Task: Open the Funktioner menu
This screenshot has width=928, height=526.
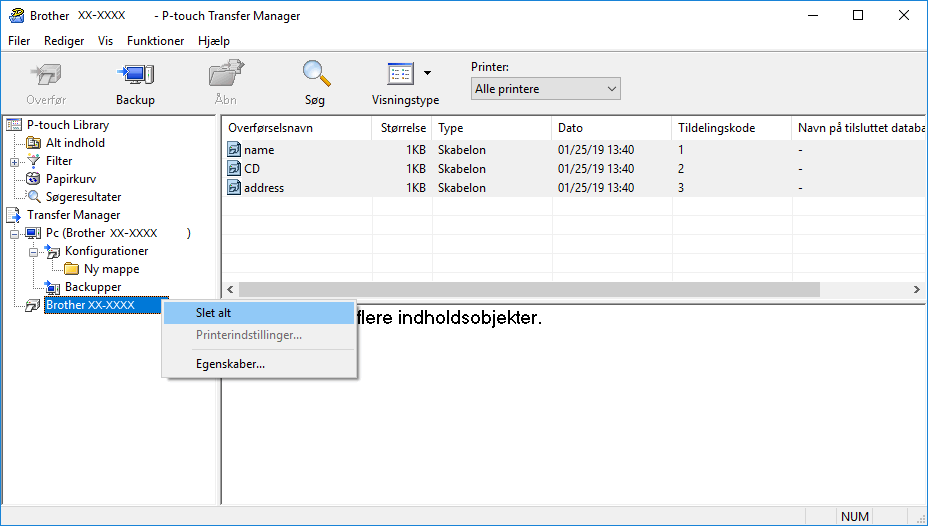Action: [x=155, y=41]
